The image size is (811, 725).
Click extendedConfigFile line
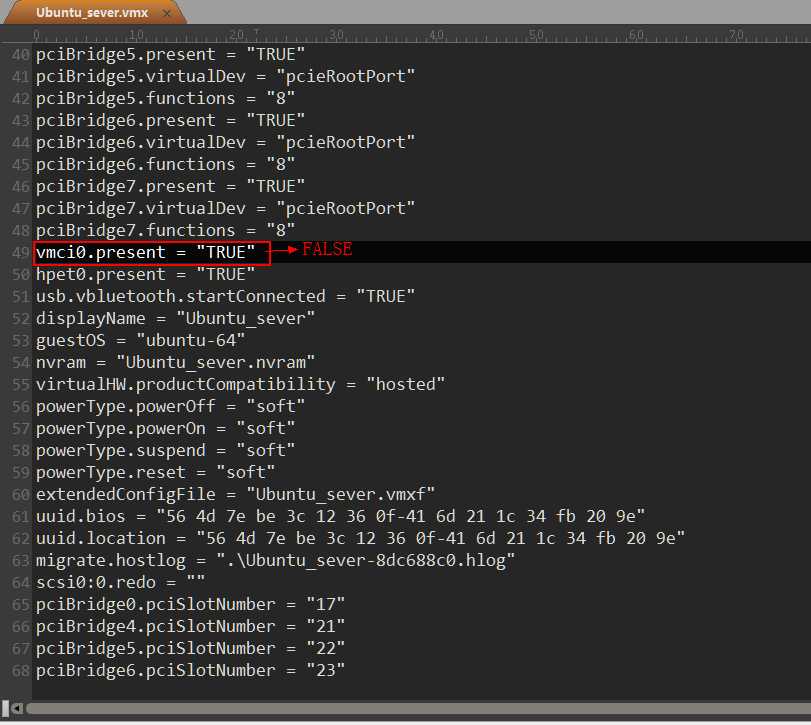pos(235,494)
